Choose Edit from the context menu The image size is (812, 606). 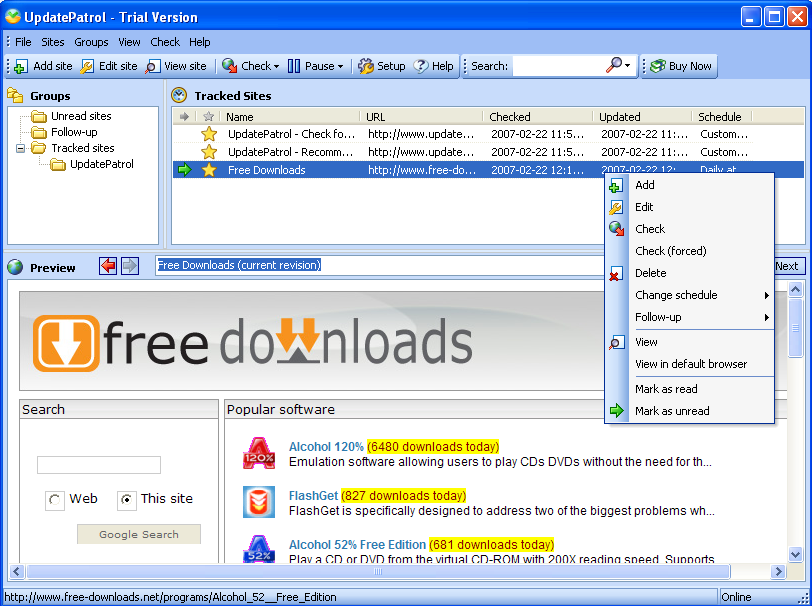[x=690, y=207]
